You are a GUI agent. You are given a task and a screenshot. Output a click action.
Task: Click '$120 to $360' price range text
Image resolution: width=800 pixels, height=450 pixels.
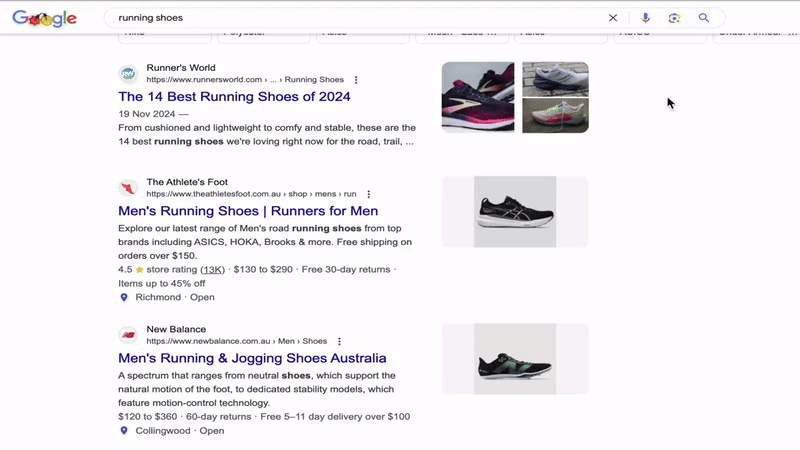pos(147,417)
